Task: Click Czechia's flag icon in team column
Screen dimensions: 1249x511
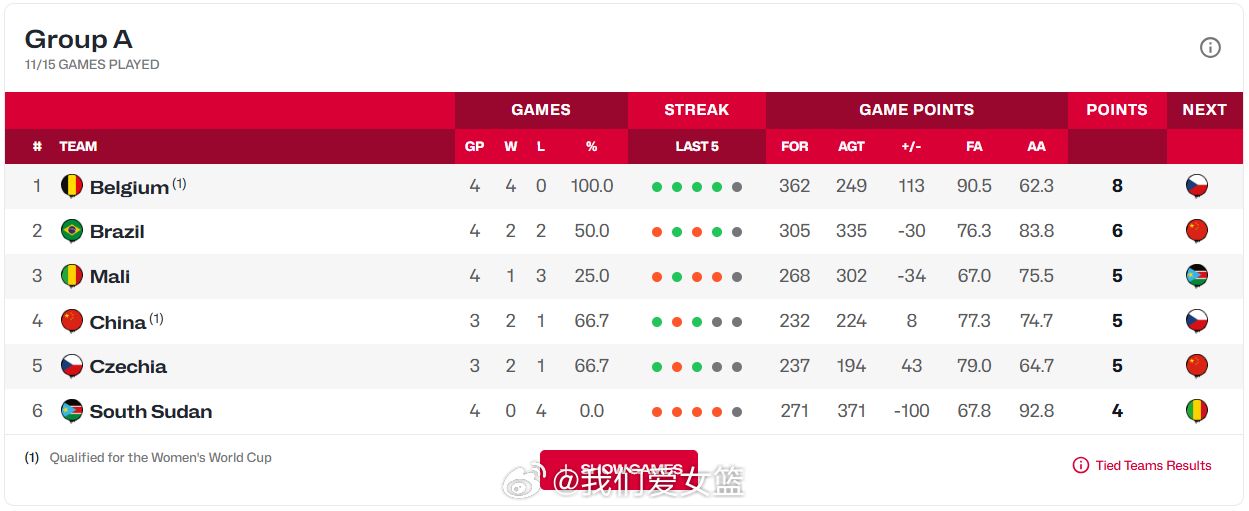Action: tap(71, 366)
